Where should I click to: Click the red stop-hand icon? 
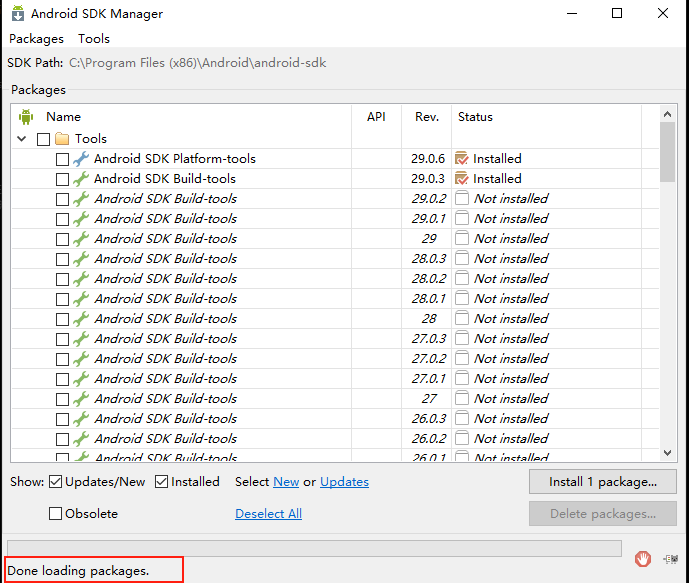click(x=643, y=559)
